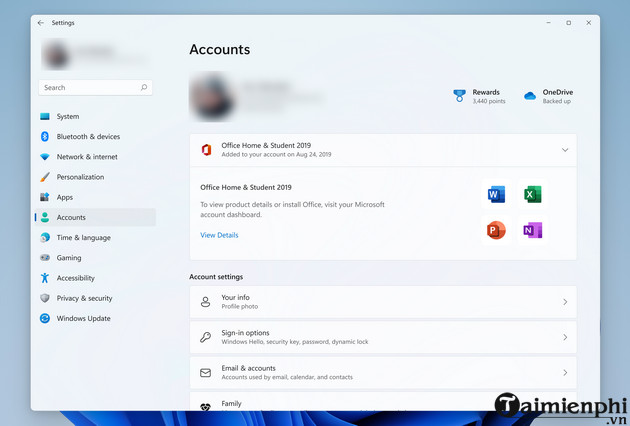The width and height of the screenshot is (630, 426).
Task: Click the search magnifier icon
Action: [144, 88]
